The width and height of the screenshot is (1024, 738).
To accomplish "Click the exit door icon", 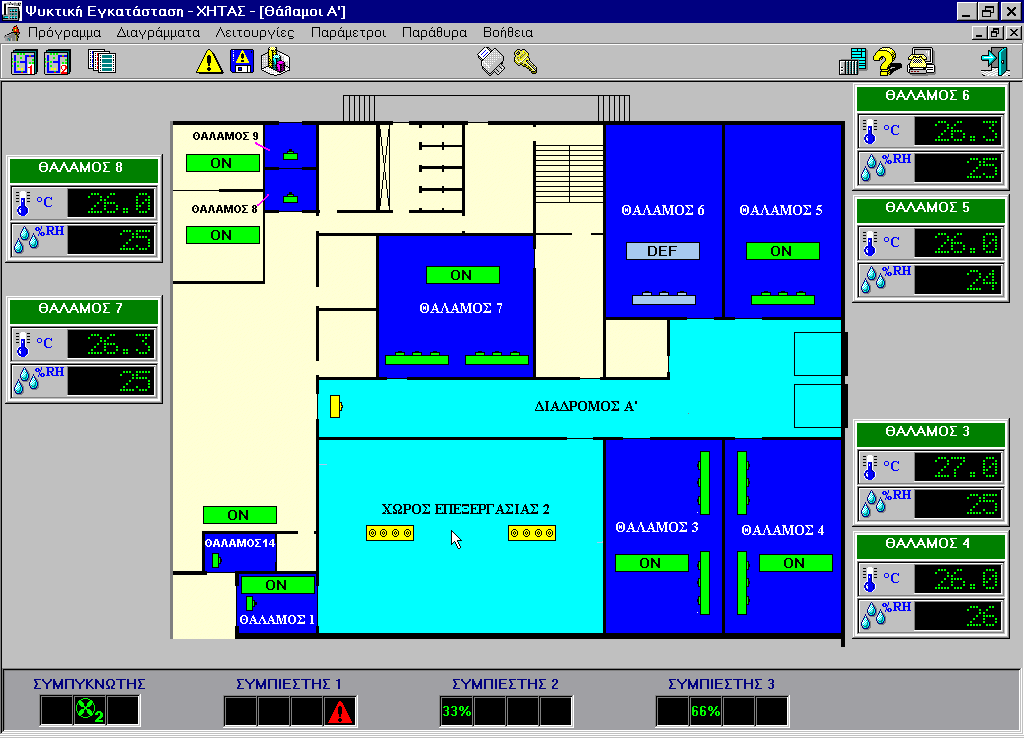I will [x=993, y=62].
